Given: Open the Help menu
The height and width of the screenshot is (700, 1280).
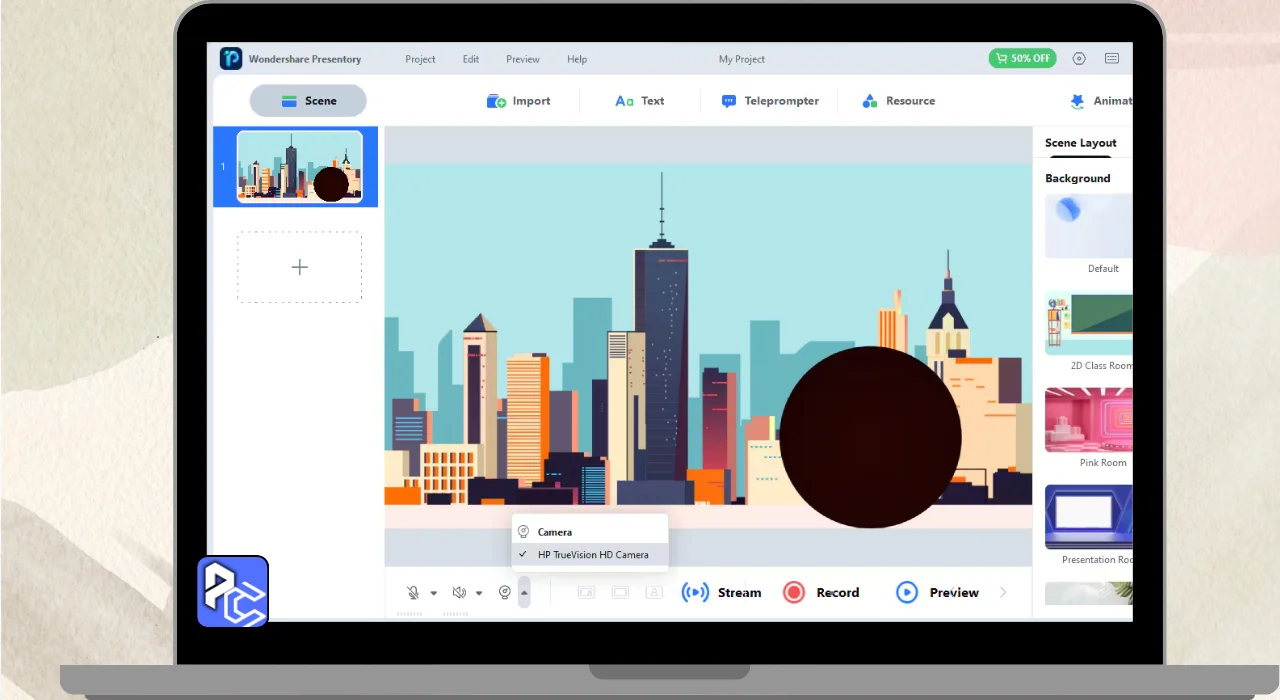Looking at the screenshot, I should pos(577,59).
